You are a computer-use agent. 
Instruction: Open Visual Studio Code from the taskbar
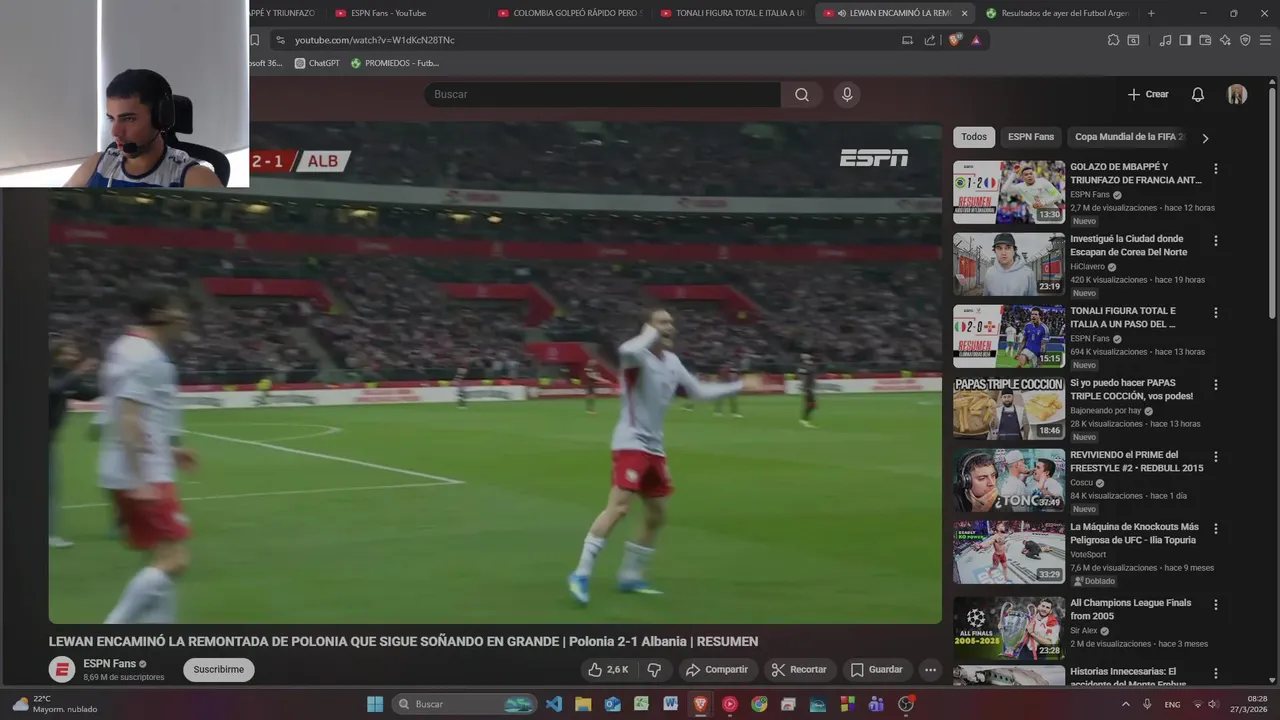point(553,704)
